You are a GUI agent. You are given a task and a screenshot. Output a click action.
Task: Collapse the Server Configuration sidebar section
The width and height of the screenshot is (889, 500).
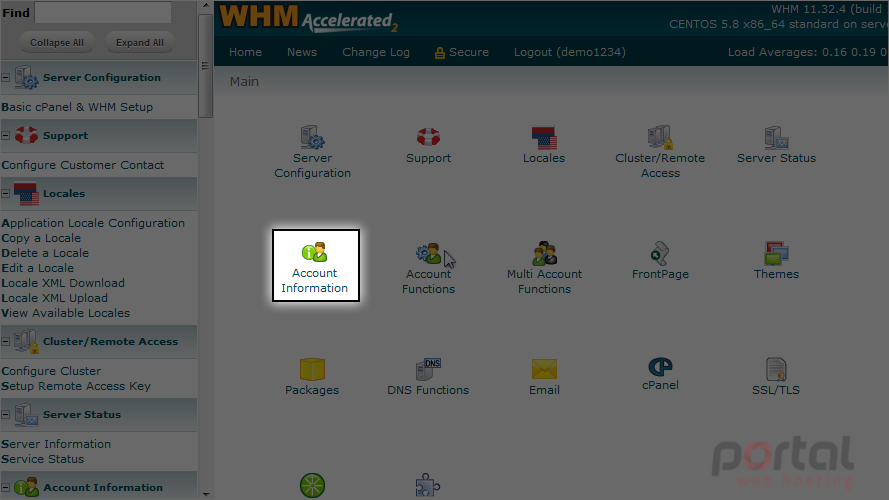[6, 78]
